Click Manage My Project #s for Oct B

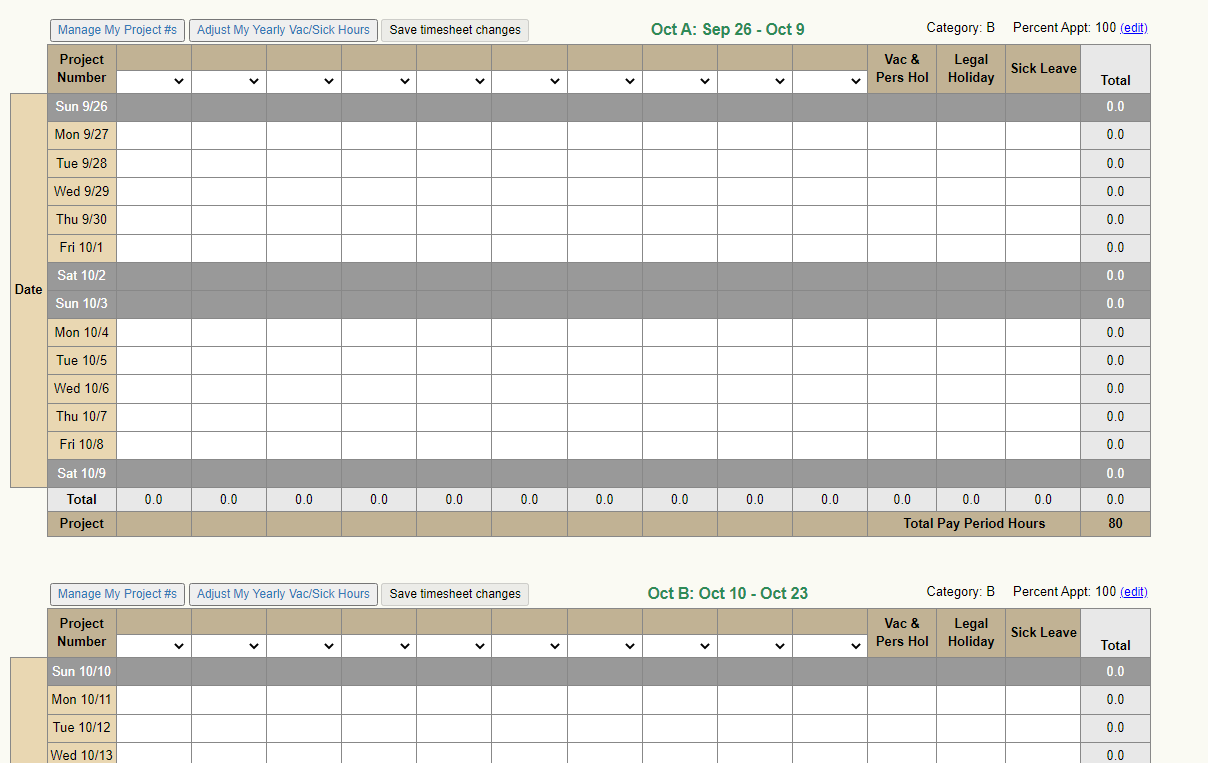117,594
